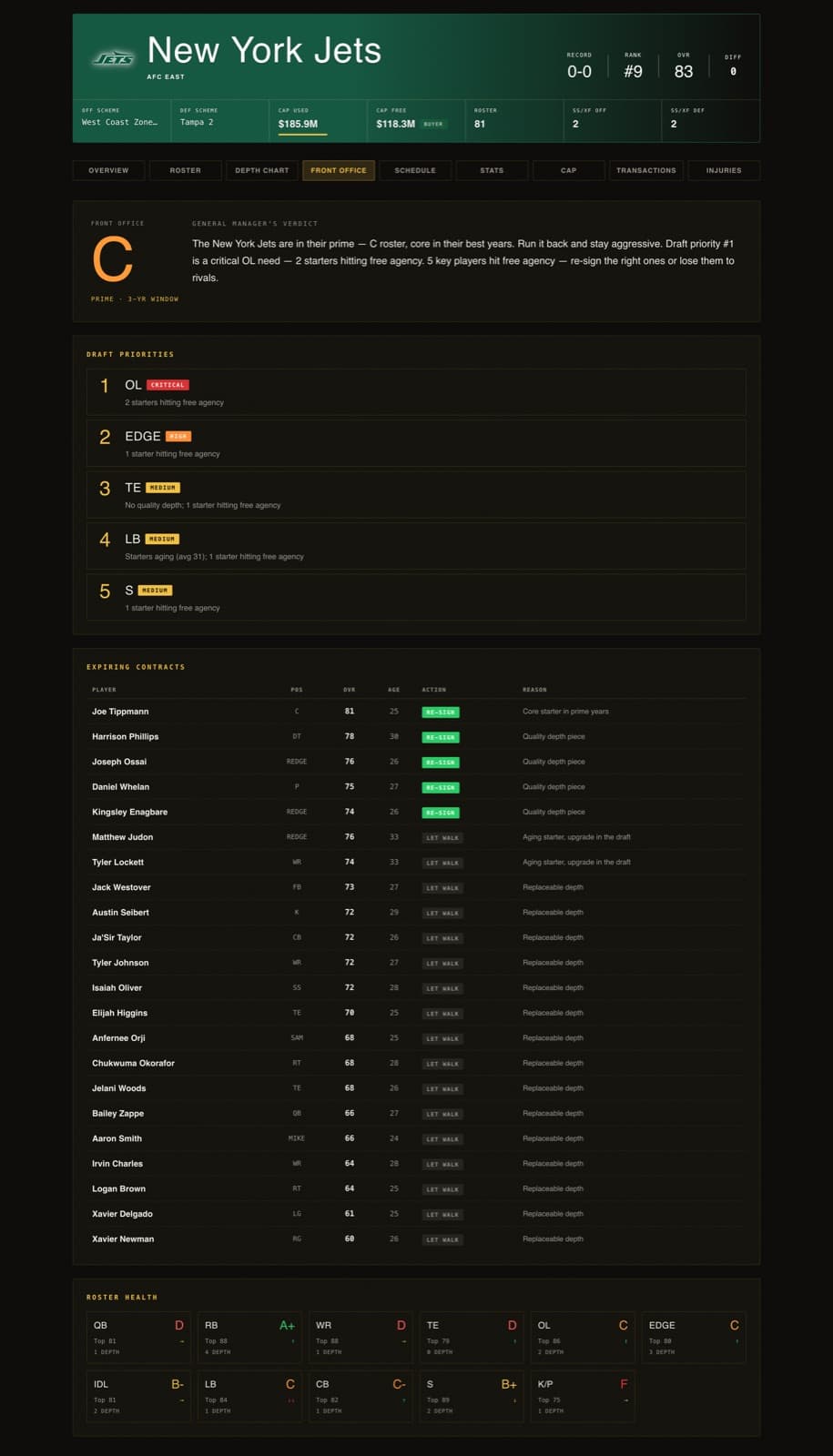Select TE draft priority row
This screenshot has width=833, height=1456.
[x=416, y=495]
